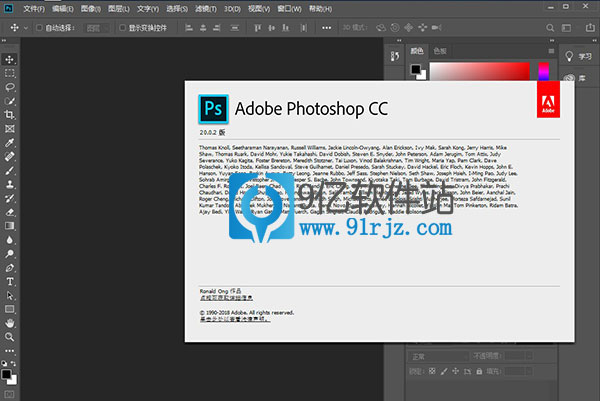
Task: Open the Filter menu
Action: click(206, 8)
